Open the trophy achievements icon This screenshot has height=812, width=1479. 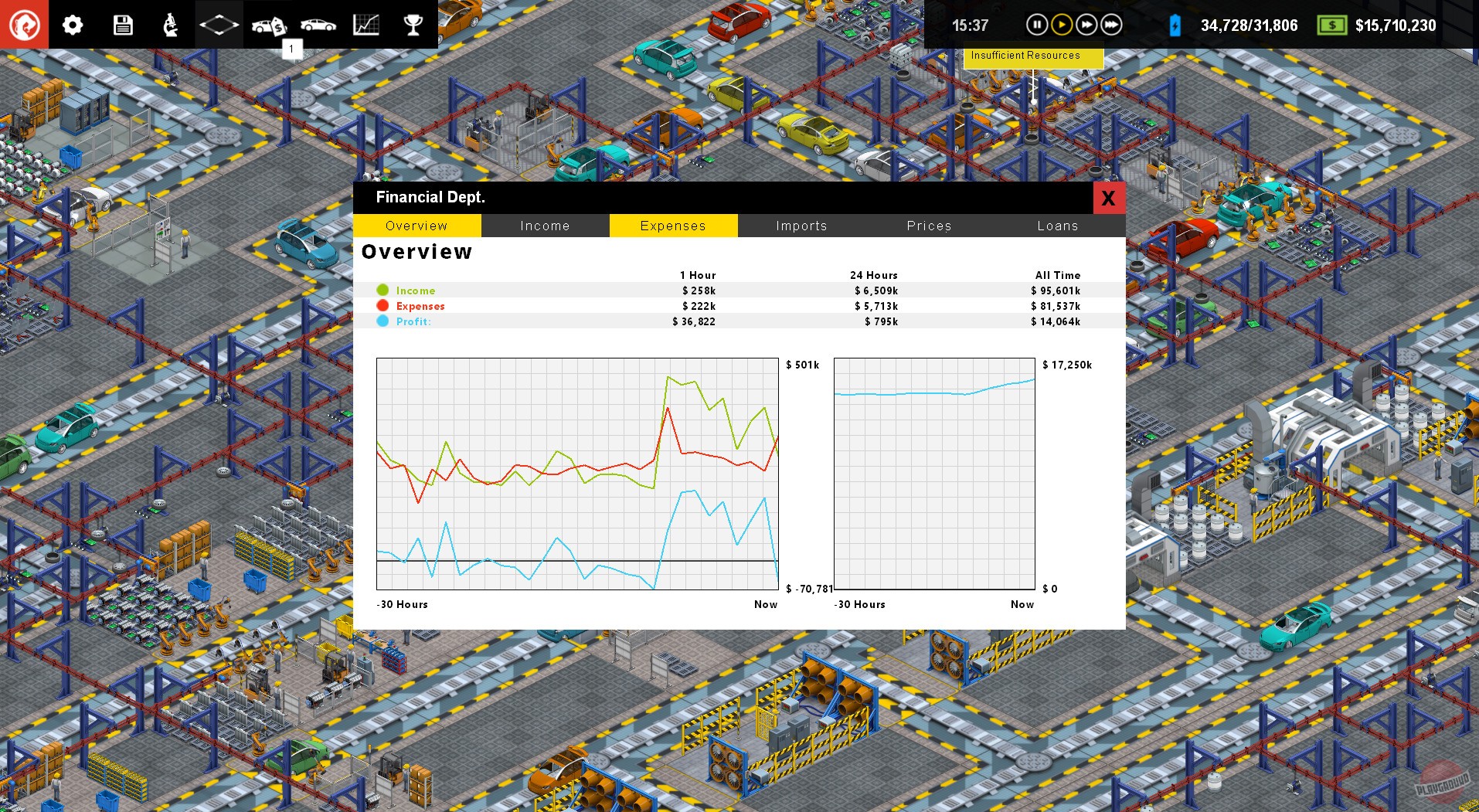click(x=413, y=25)
